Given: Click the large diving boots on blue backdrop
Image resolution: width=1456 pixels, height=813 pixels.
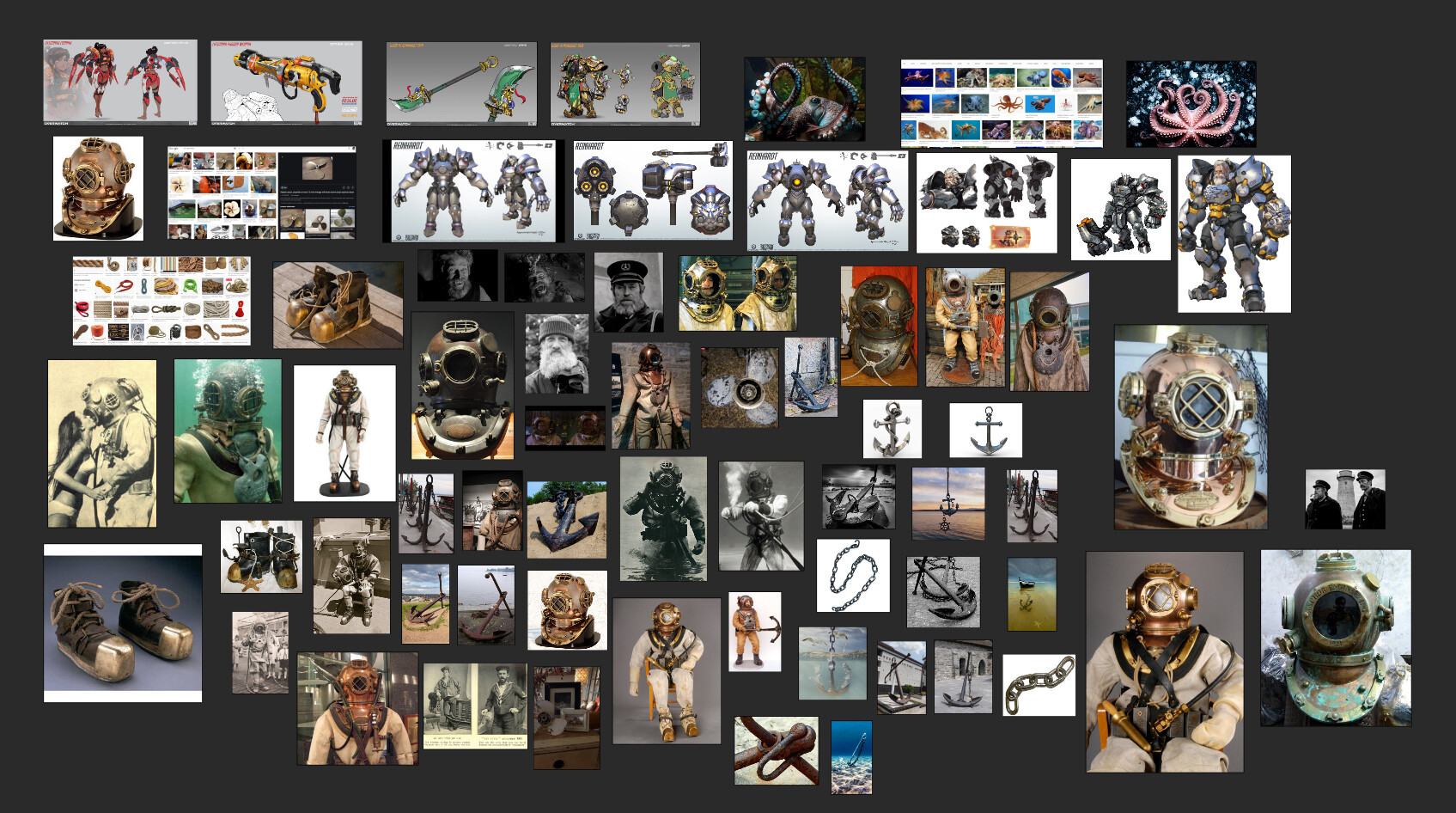Looking at the screenshot, I should 123,623.
